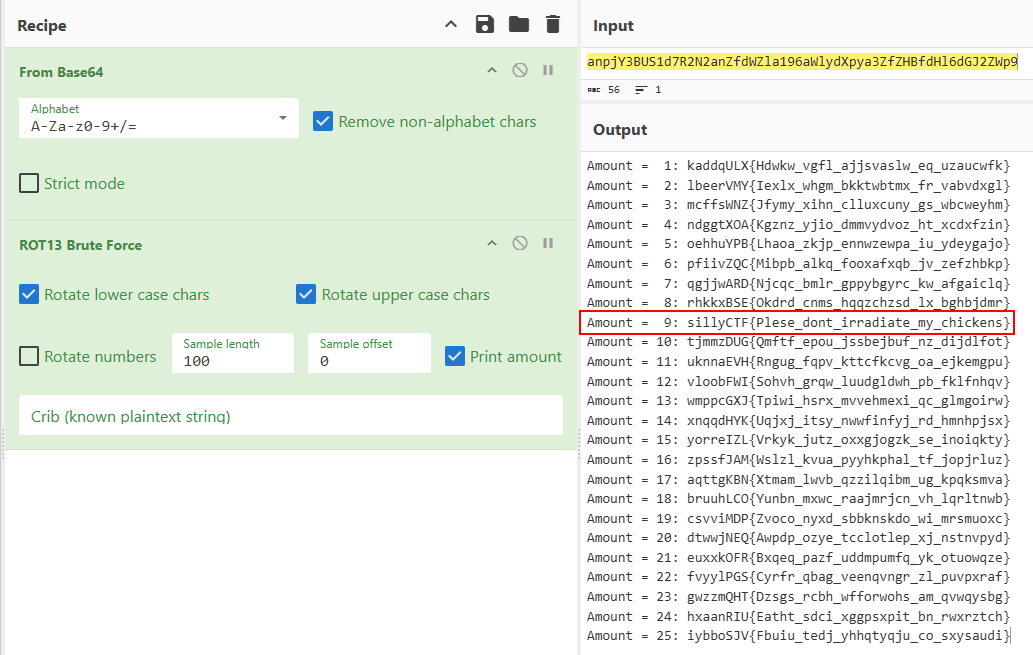This screenshot has height=655, width=1033.
Task: Toggle Print amount checkbox
Action: [456, 357]
